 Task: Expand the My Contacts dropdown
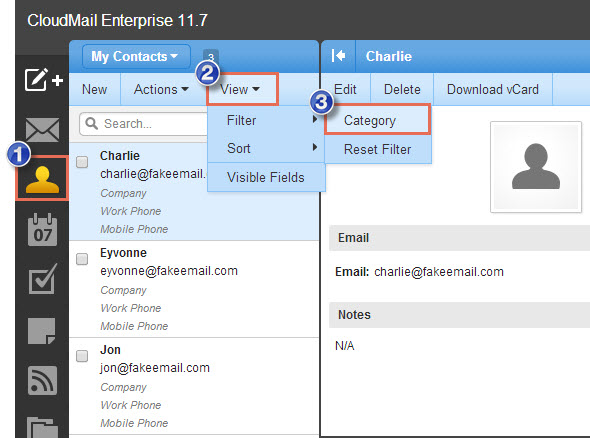pos(136,56)
